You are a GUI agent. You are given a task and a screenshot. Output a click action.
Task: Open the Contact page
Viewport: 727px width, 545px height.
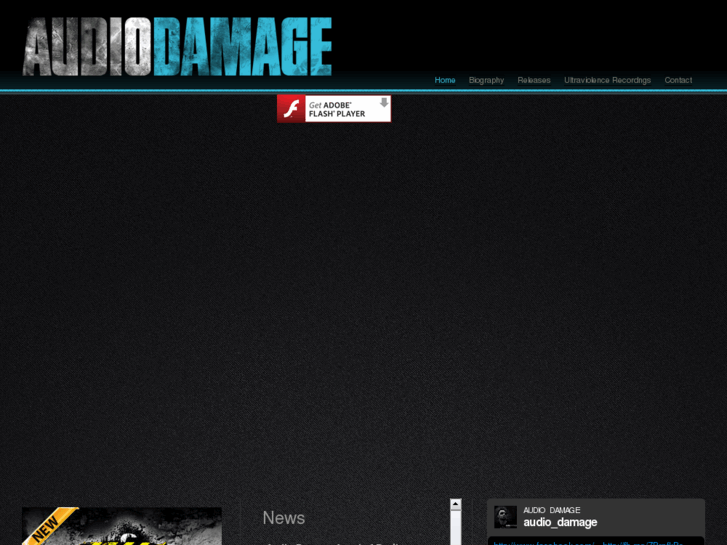pyautogui.click(x=678, y=80)
